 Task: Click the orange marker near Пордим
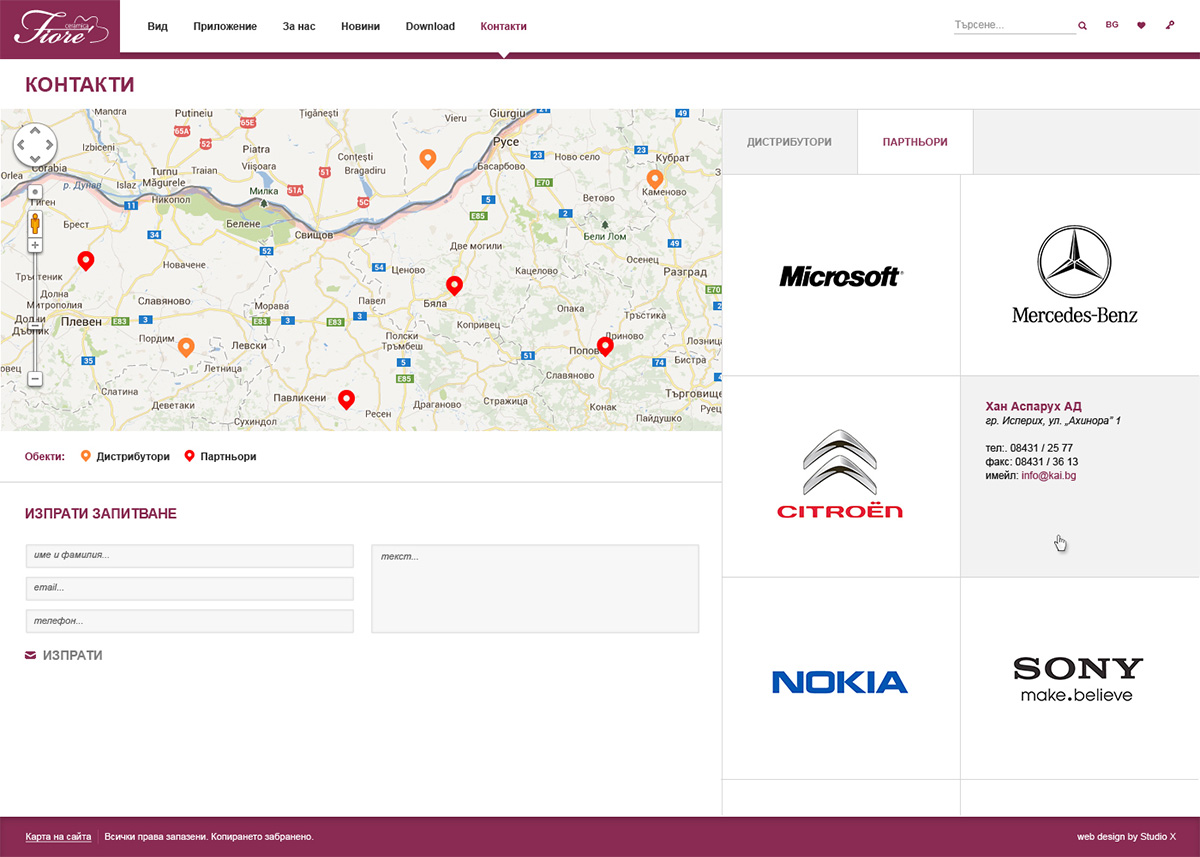186,347
